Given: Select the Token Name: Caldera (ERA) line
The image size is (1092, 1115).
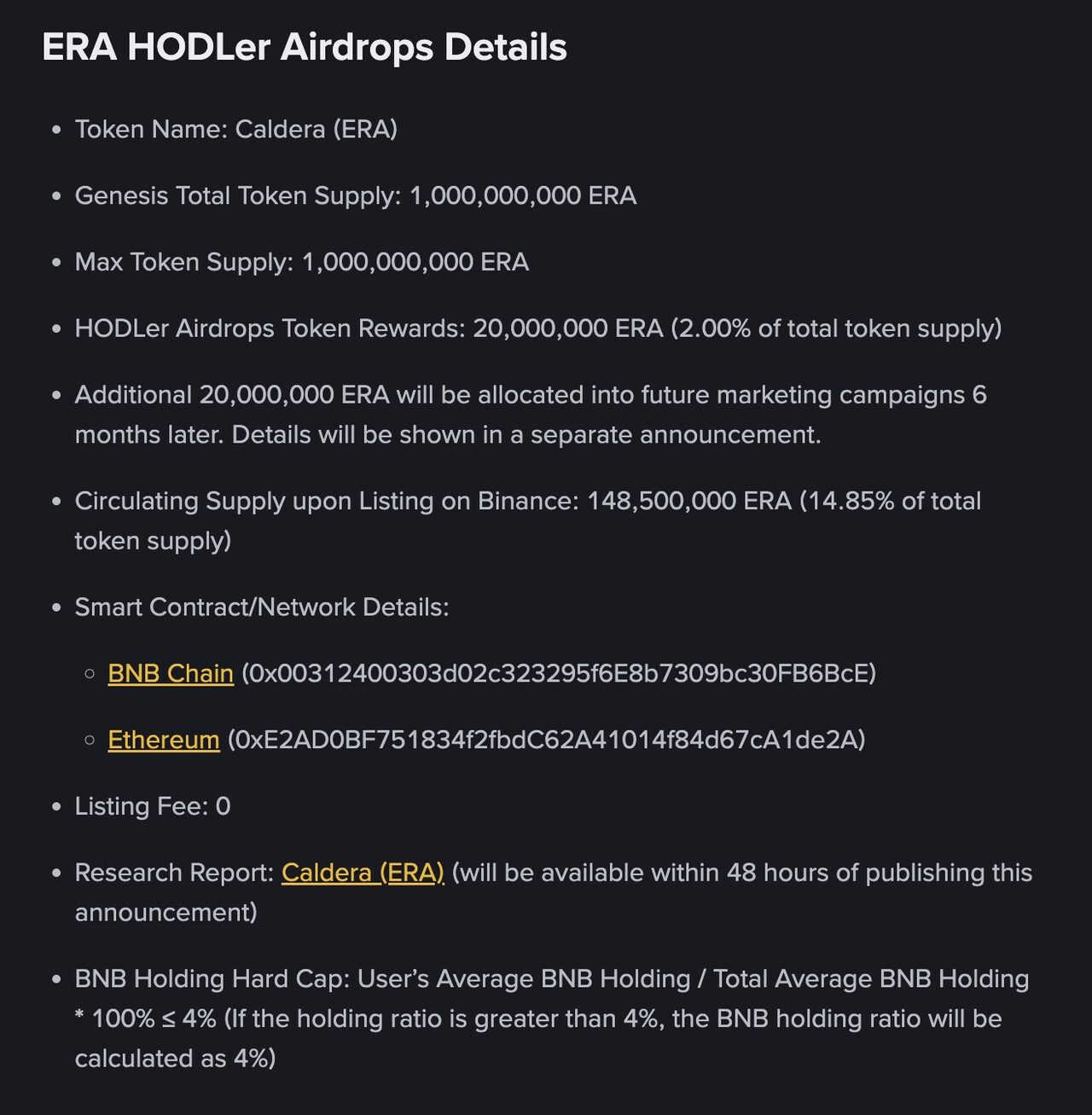Looking at the screenshot, I should 236,129.
